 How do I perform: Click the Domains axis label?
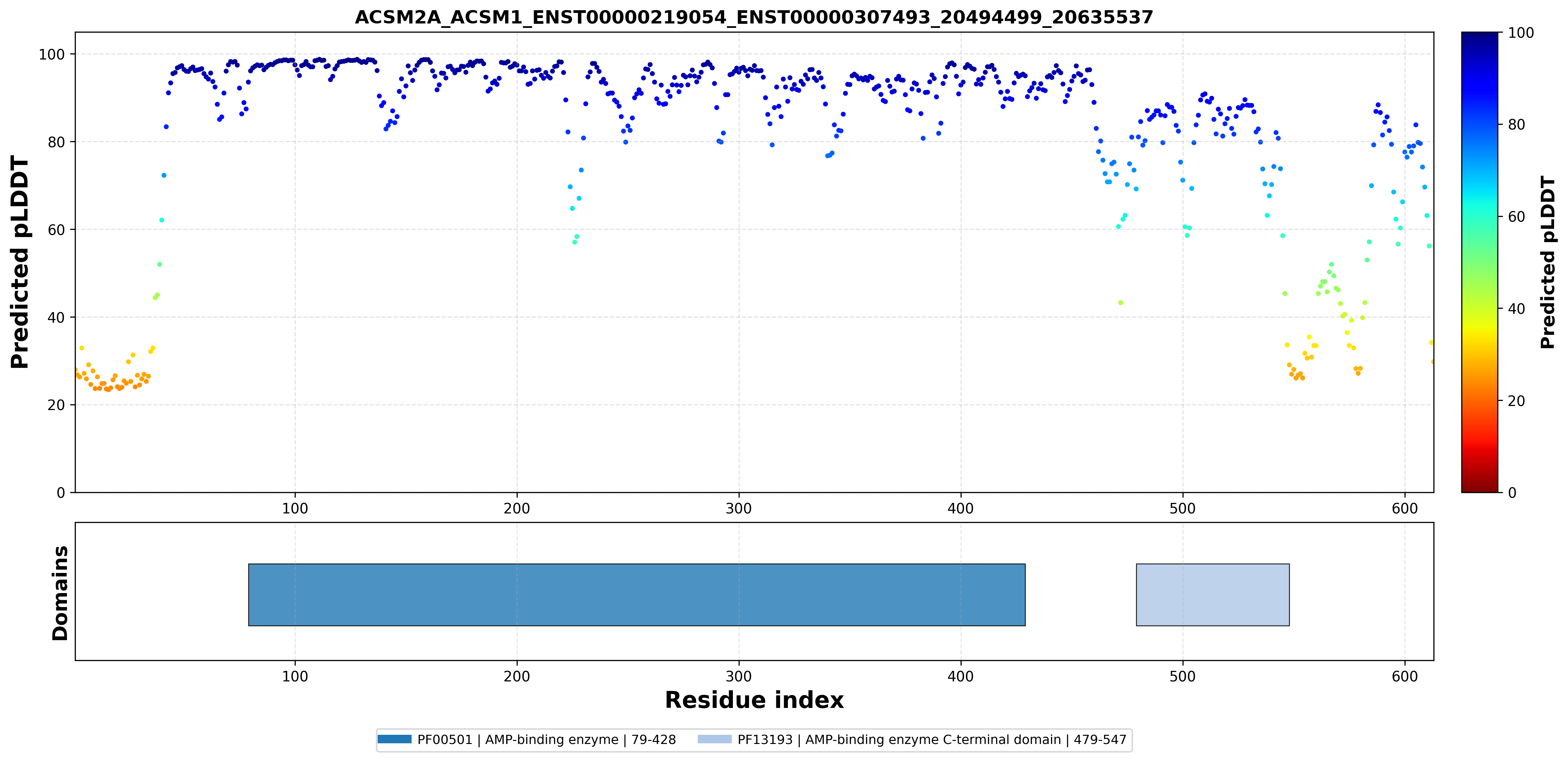click(x=59, y=593)
